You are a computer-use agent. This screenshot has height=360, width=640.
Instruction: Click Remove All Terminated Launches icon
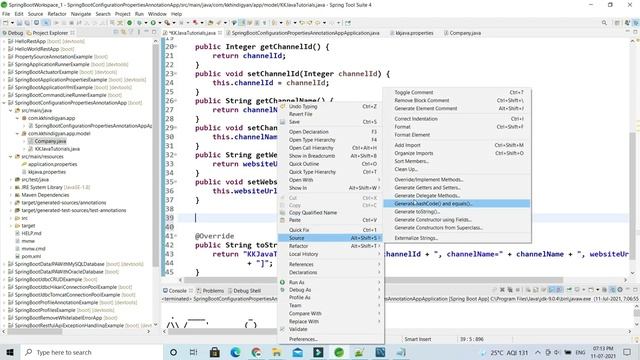coord(510,290)
